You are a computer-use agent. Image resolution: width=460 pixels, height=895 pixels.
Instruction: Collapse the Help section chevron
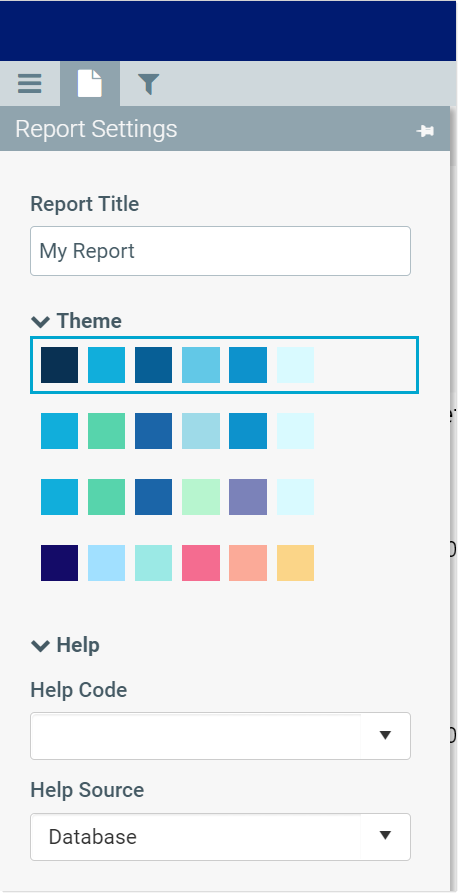(41, 646)
